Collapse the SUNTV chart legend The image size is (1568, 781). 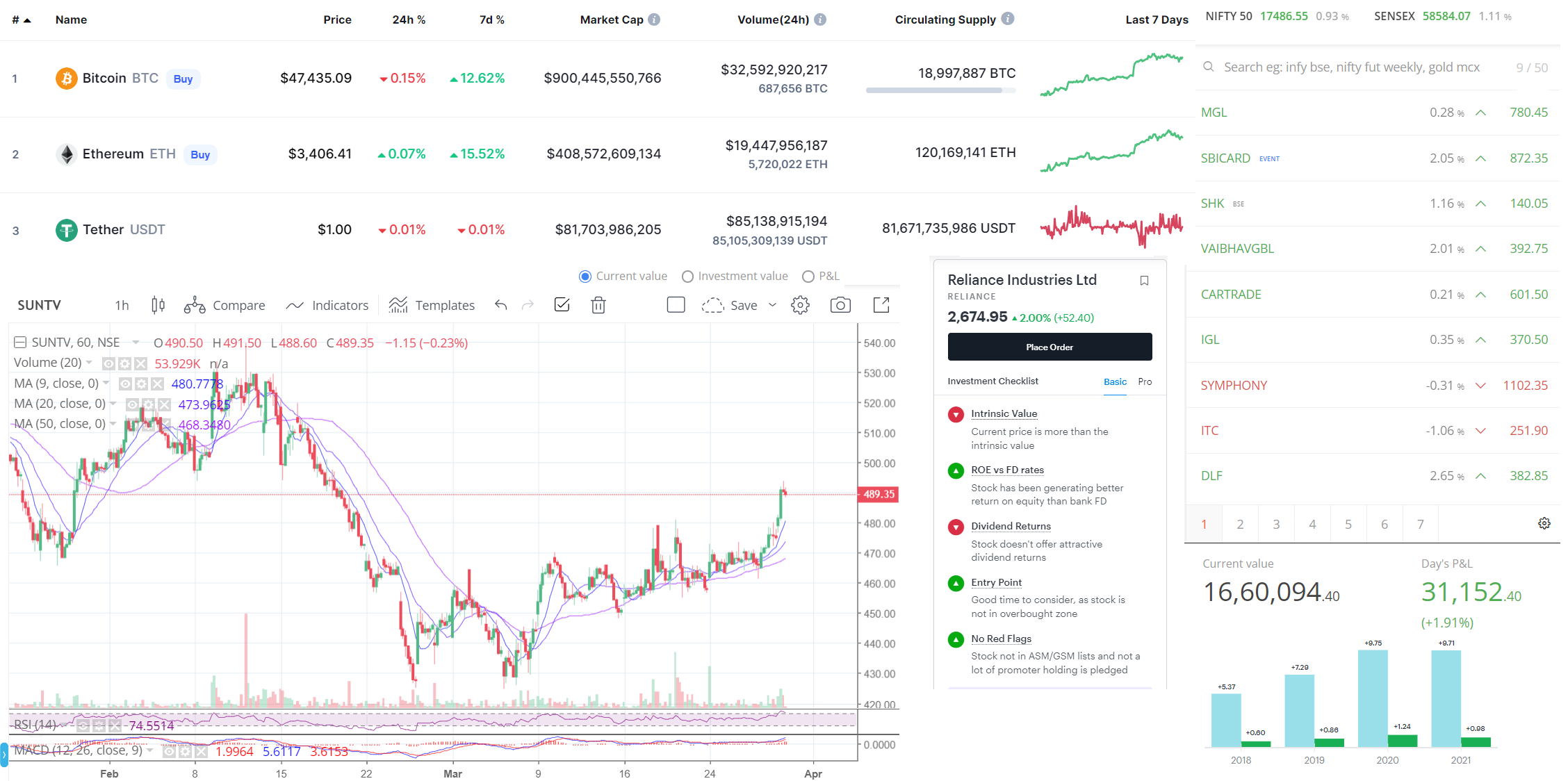tap(20, 343)
